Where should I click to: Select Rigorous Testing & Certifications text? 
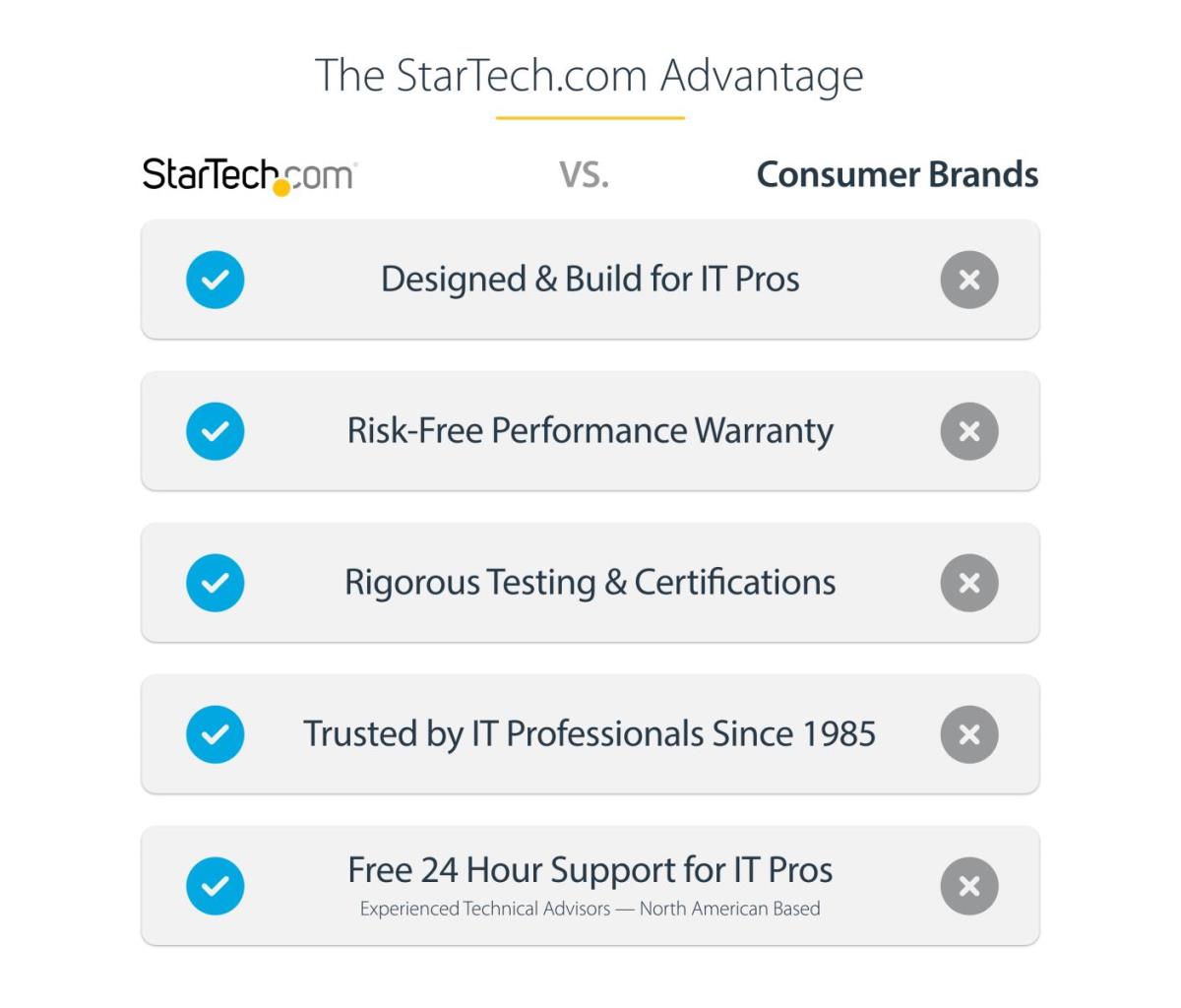590,583
